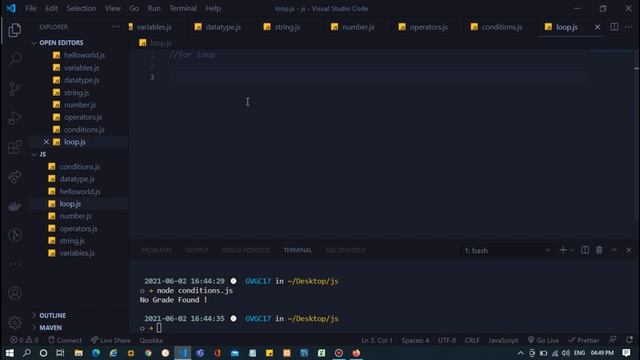The width and height of the screenshot is (640, 360).
Task: Open editor More Actions ellipsis
Action: point(629,27)
